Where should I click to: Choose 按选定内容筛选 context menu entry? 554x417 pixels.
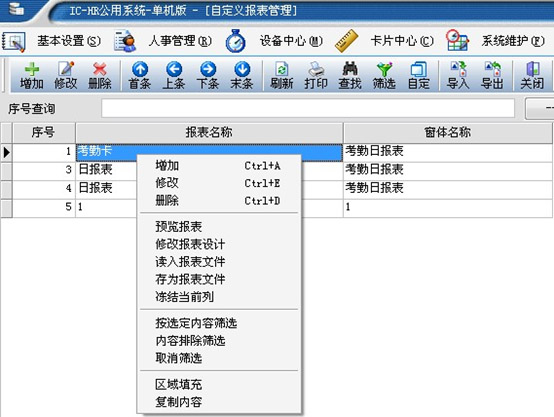coord(196,323)
